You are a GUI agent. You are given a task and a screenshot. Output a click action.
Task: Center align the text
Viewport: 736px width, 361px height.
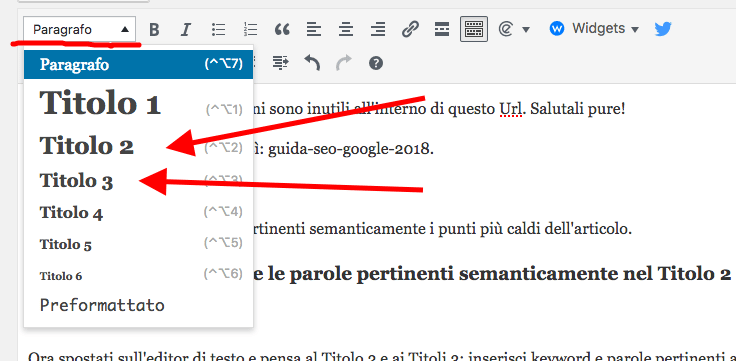(346, 30)
